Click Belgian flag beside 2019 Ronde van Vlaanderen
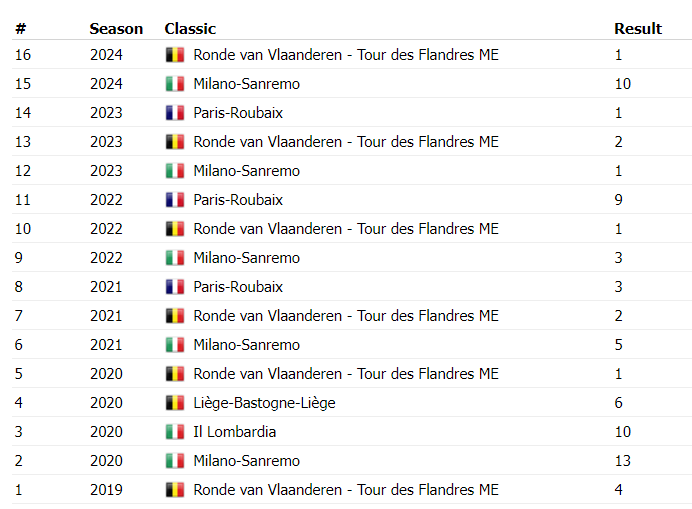This screenshot has width=692, height=509. [174, 490]
